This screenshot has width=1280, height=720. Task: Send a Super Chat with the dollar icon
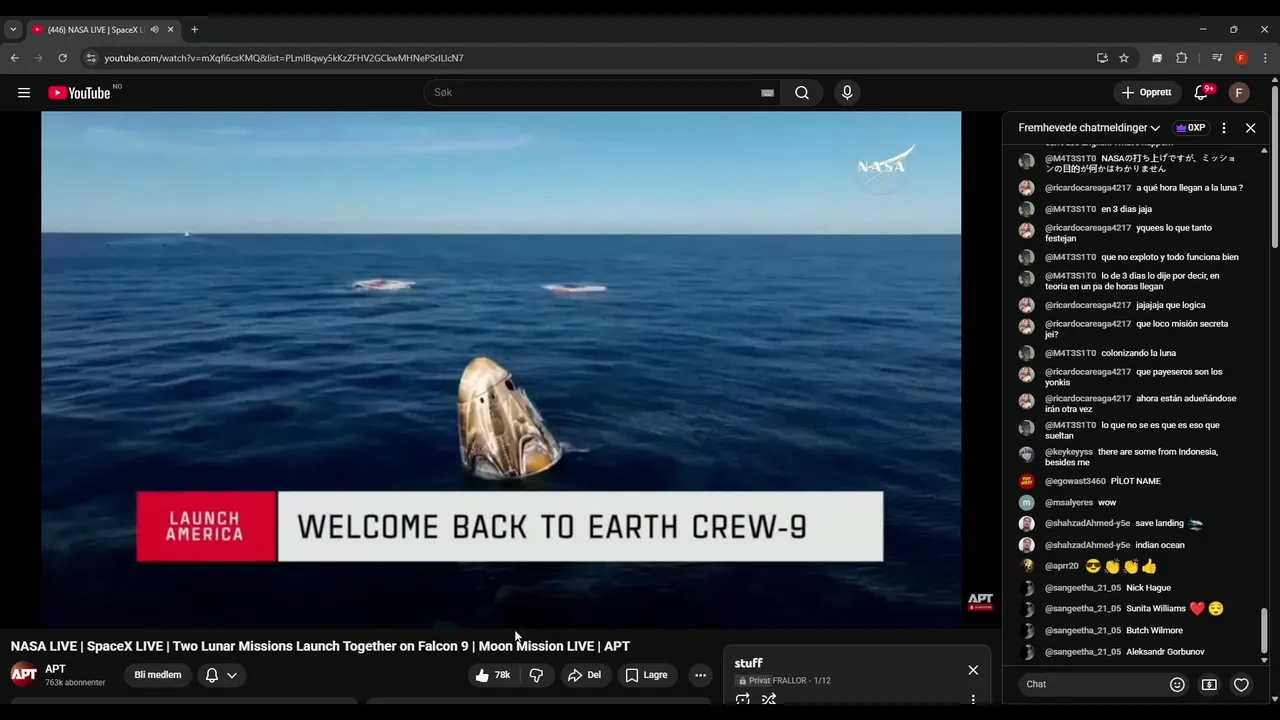(1209, 685)
